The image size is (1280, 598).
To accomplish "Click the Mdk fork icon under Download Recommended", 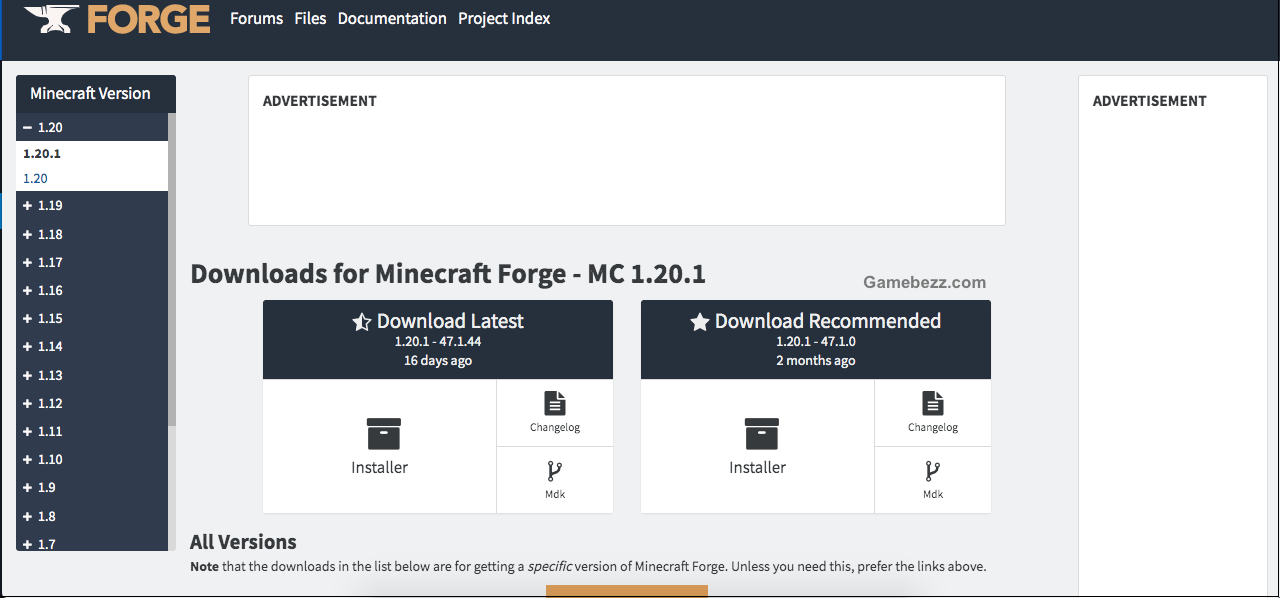I will [933, 471].
